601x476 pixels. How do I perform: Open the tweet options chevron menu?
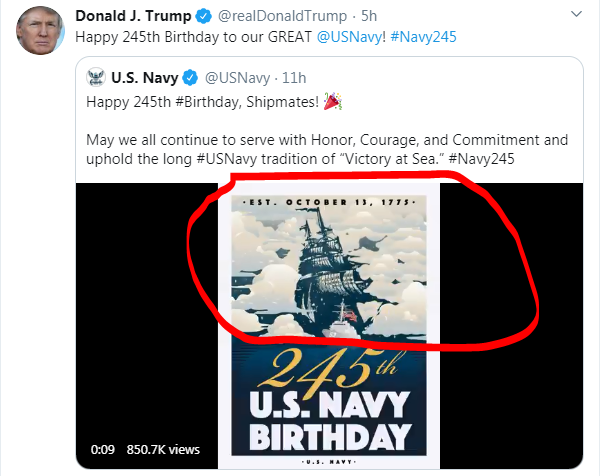(x=574, y=17)
